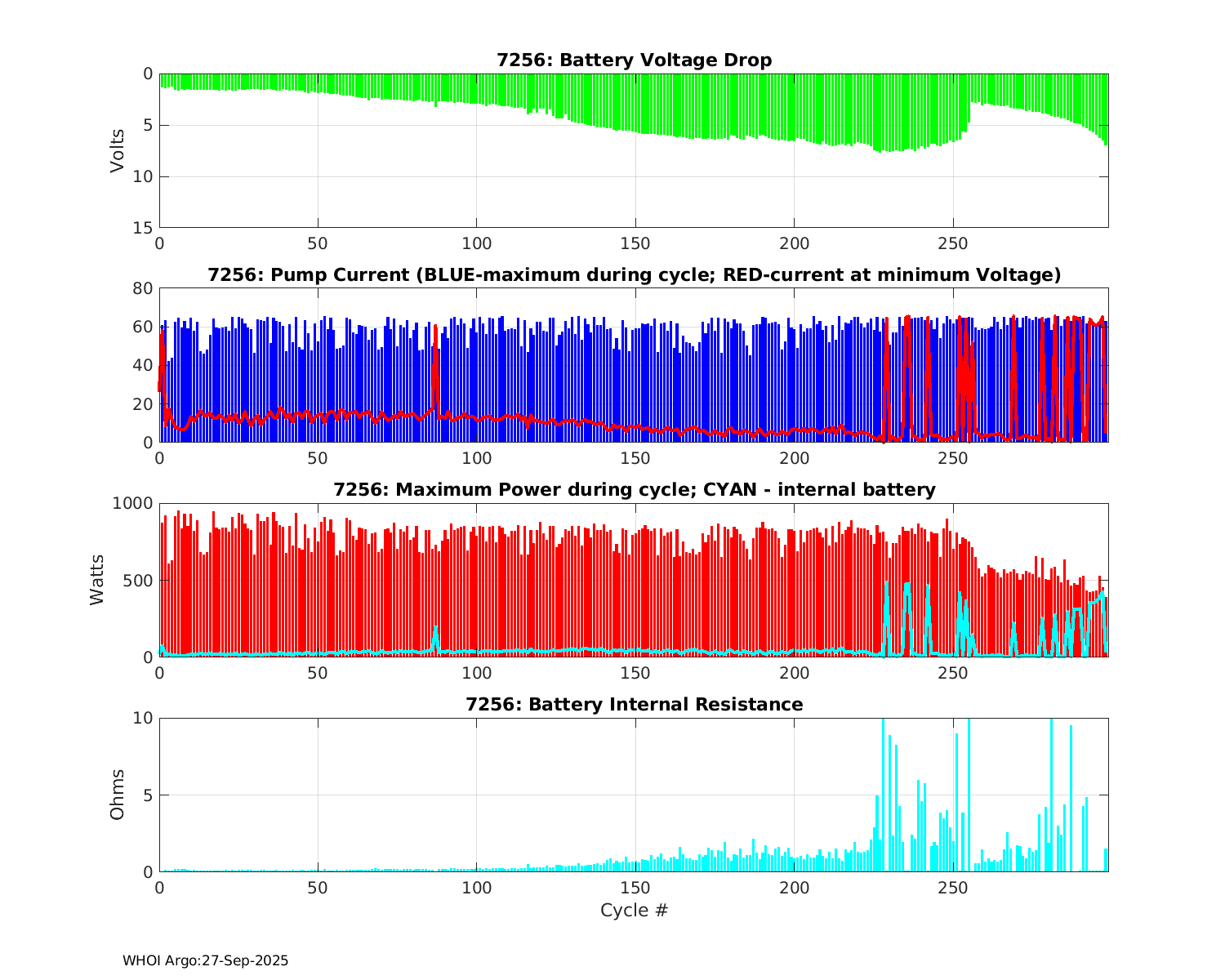The height and width of the screenshot is (980, 1225).
Task: Click the Watts y-axis label
Action: coord(97,580)
